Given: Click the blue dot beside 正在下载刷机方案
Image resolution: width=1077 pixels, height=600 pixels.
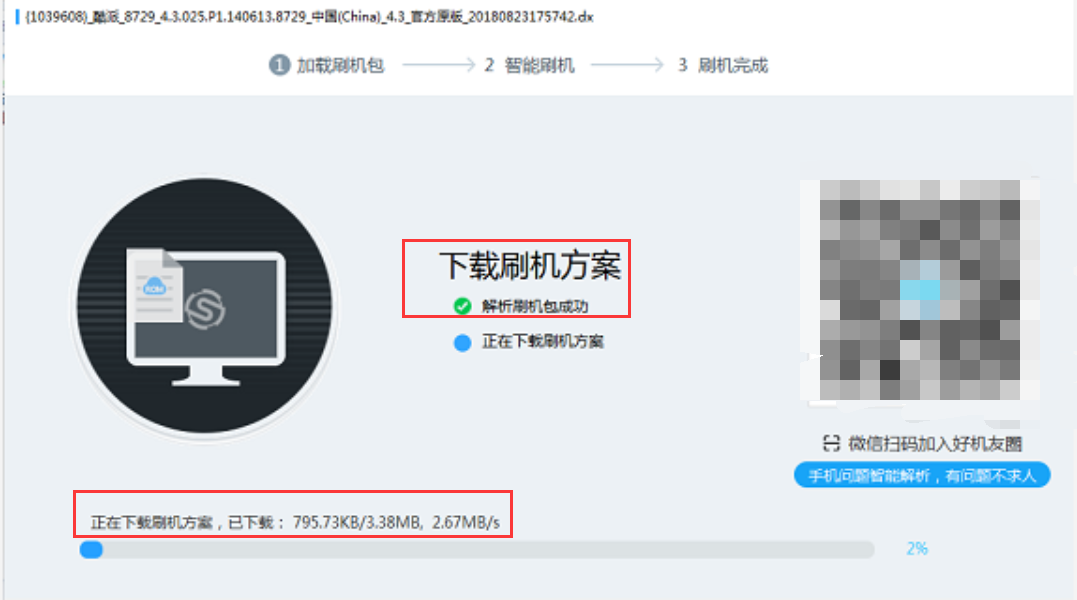Looking at the screenshot, I should [462, 342].
